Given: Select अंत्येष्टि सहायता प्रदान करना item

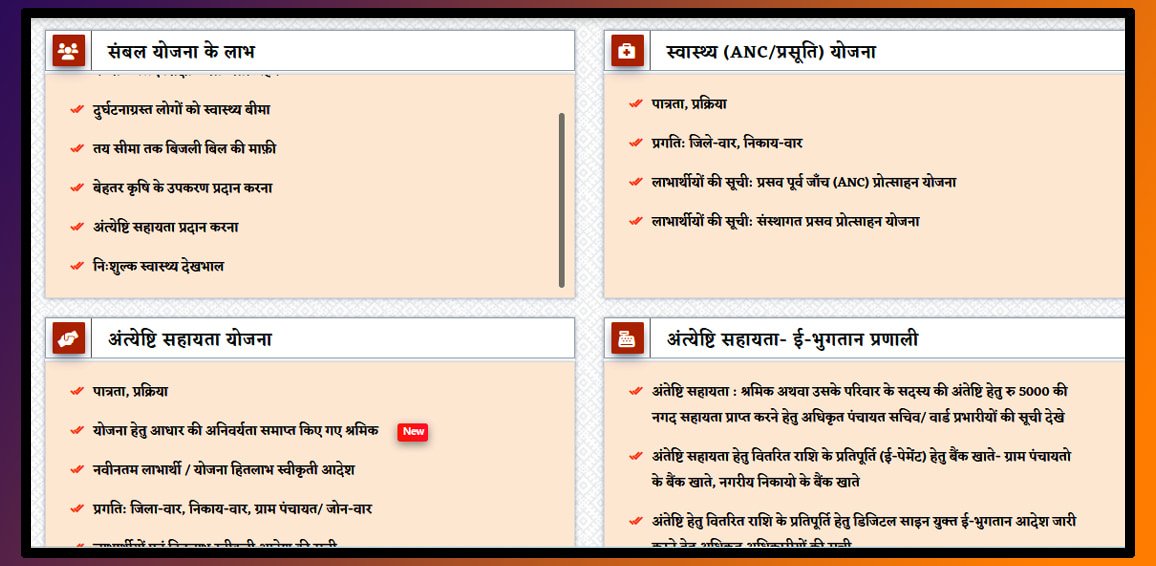Looking at the screenshot, I should (x=165, y=227).
